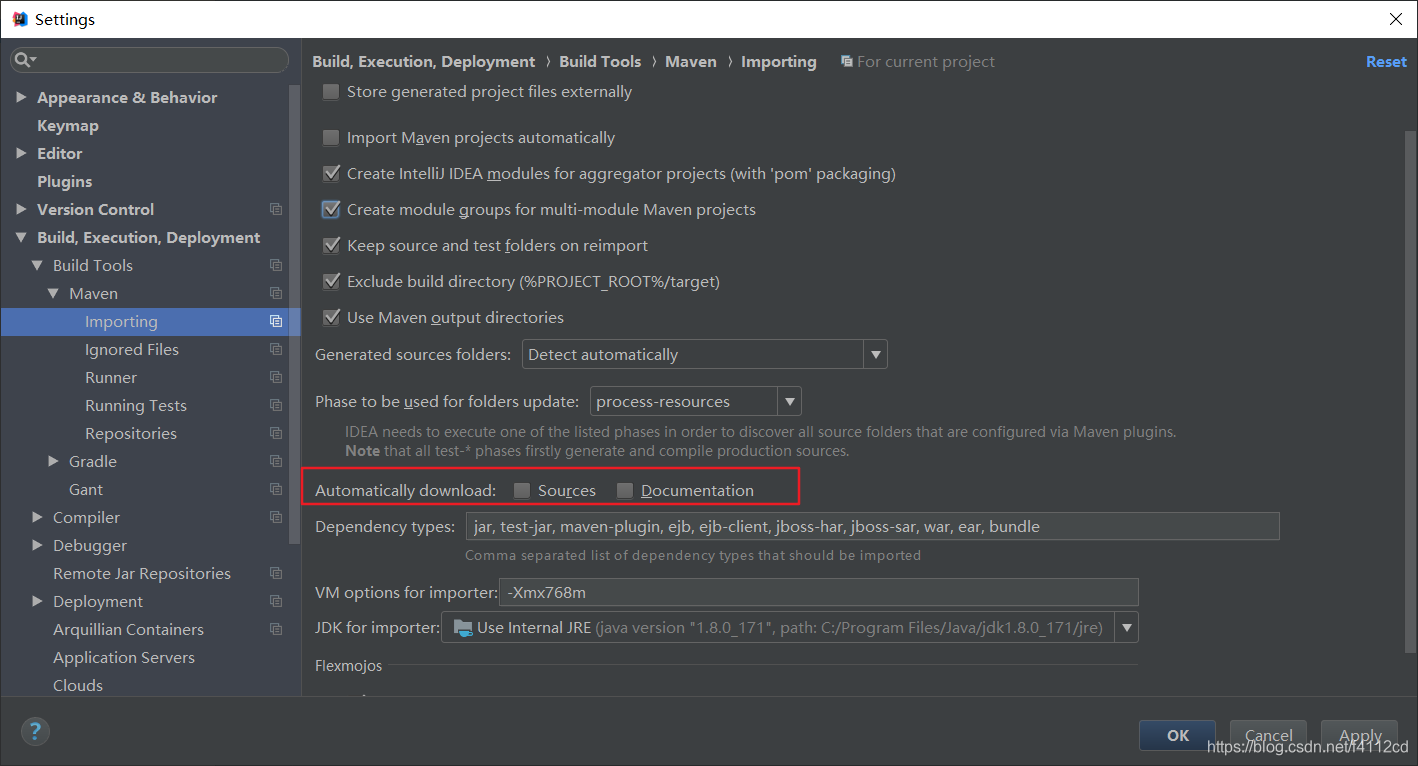This screenshot has height=766, width=1418.
Task: Click the help question mark icon
Action: pos(35,730)
